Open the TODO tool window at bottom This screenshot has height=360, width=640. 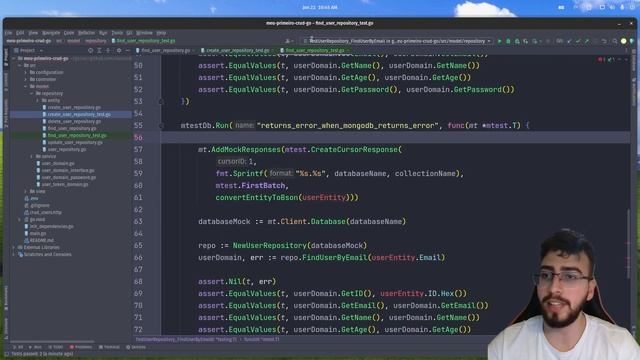(x=56, y=347)
